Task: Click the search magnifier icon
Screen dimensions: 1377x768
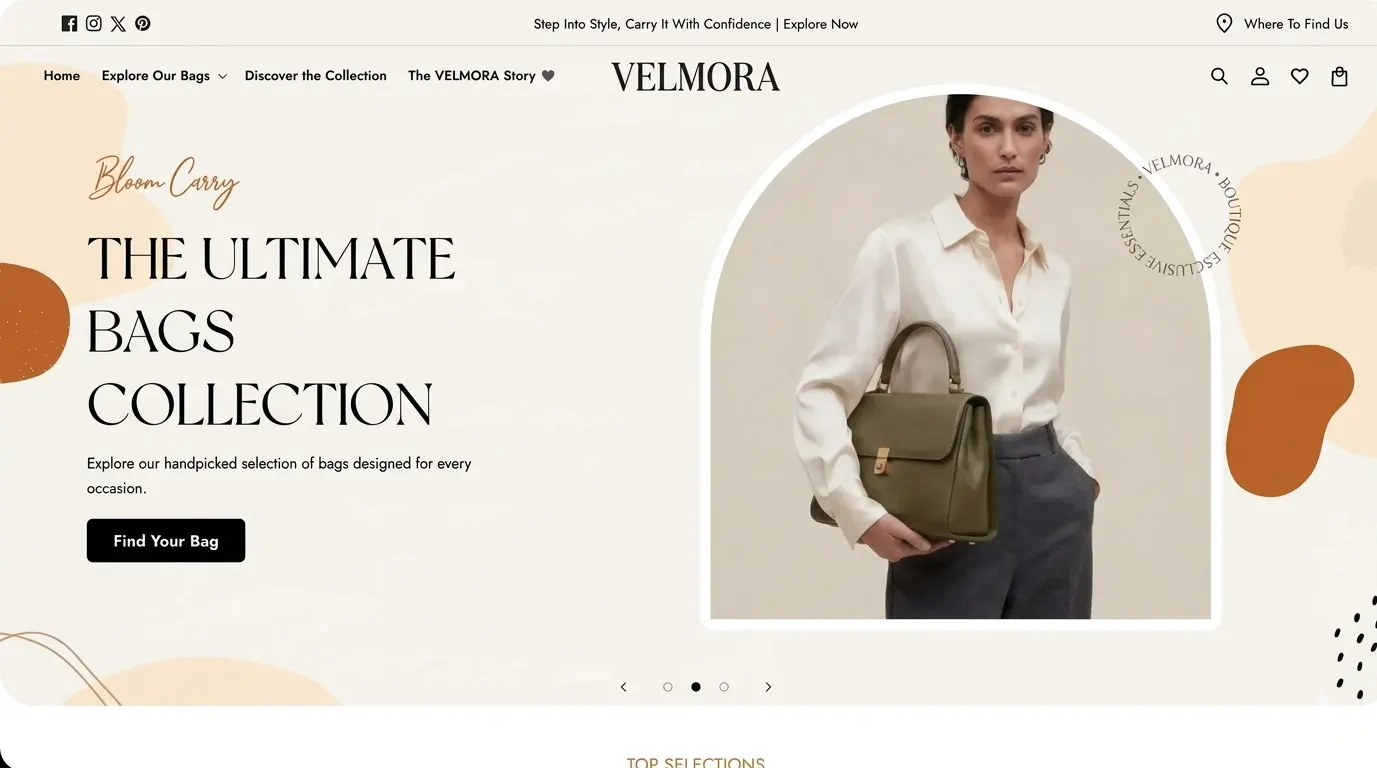Action: [x=1219, y=76]
